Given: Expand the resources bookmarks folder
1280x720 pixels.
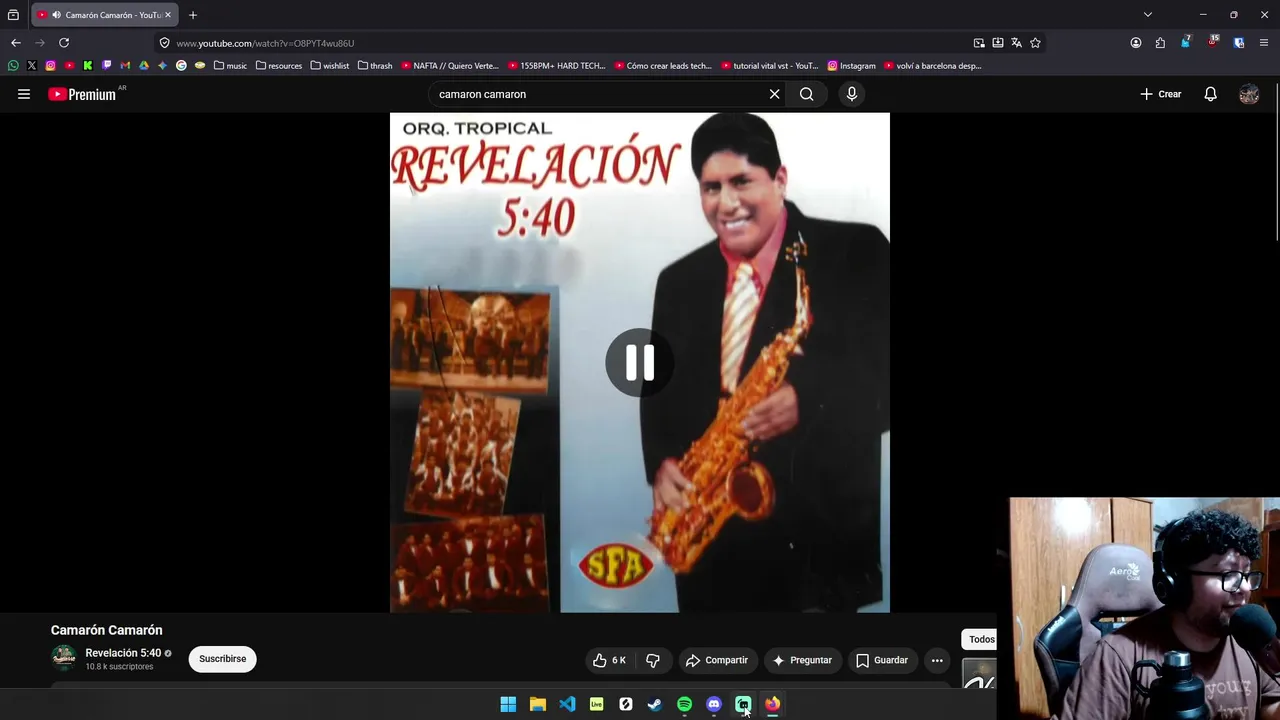Looking at the screenshot, I should click(279, 66).
